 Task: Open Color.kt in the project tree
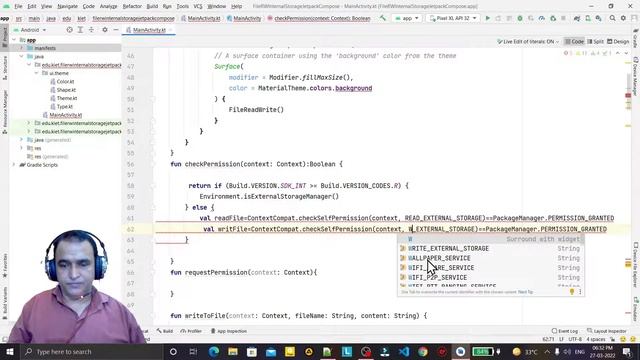[65, 82]
